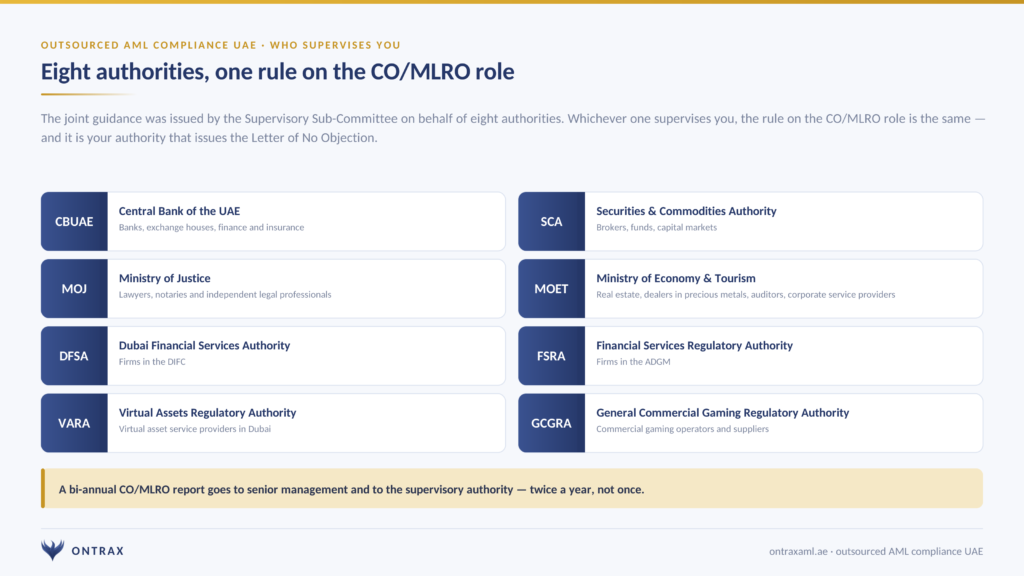
Task: Click 'Virtual asset service providers in Dubai'
Action: coord(195,429)
